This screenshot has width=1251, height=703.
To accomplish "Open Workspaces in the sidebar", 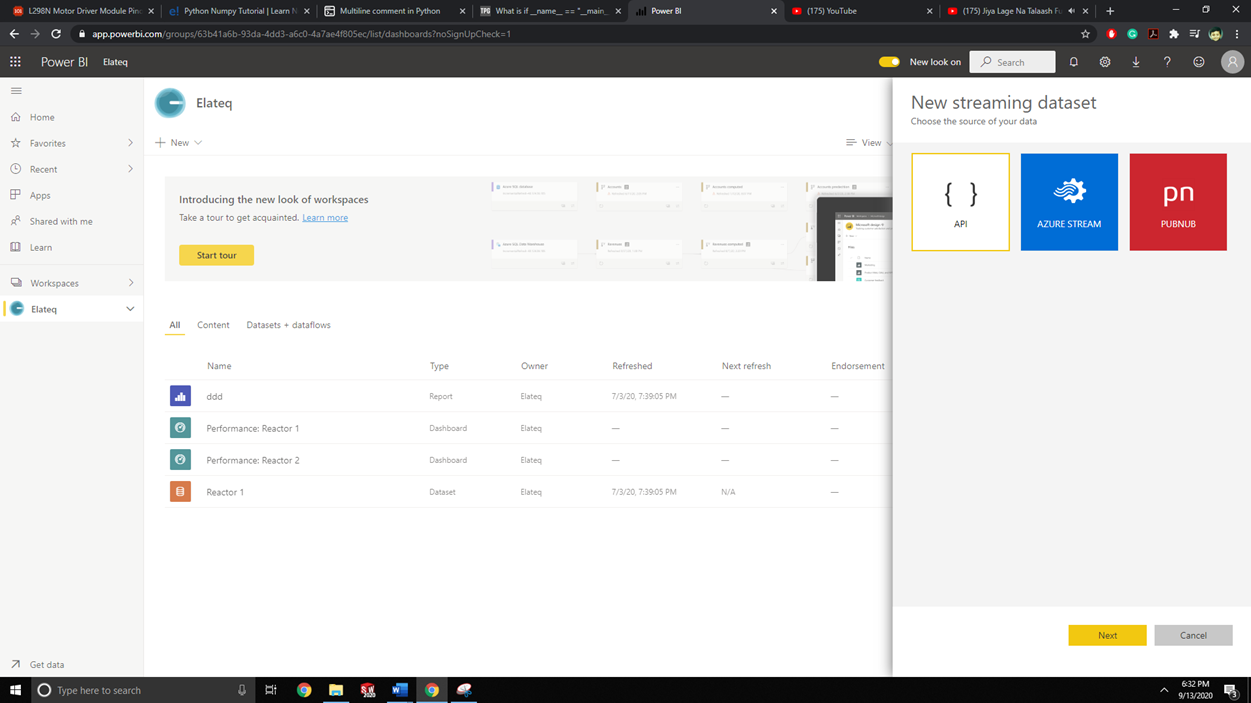I will (54, 283).
